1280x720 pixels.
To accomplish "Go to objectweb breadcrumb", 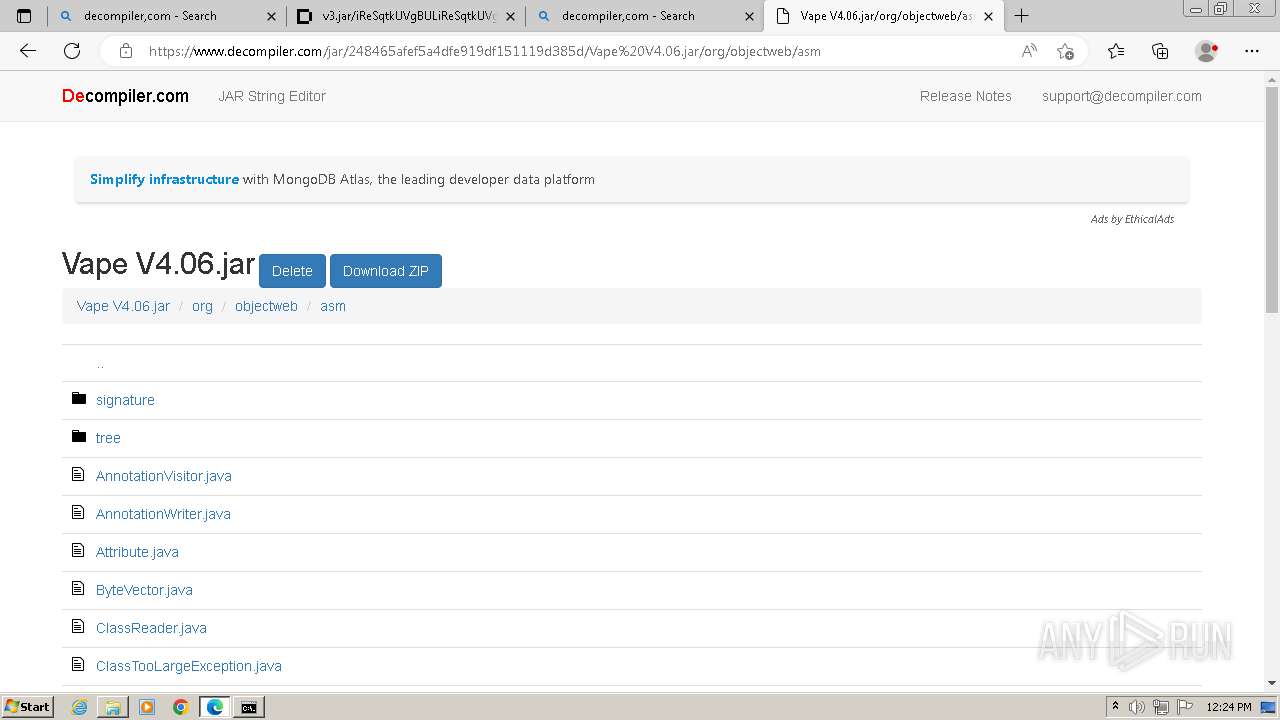I will [266, 306].
